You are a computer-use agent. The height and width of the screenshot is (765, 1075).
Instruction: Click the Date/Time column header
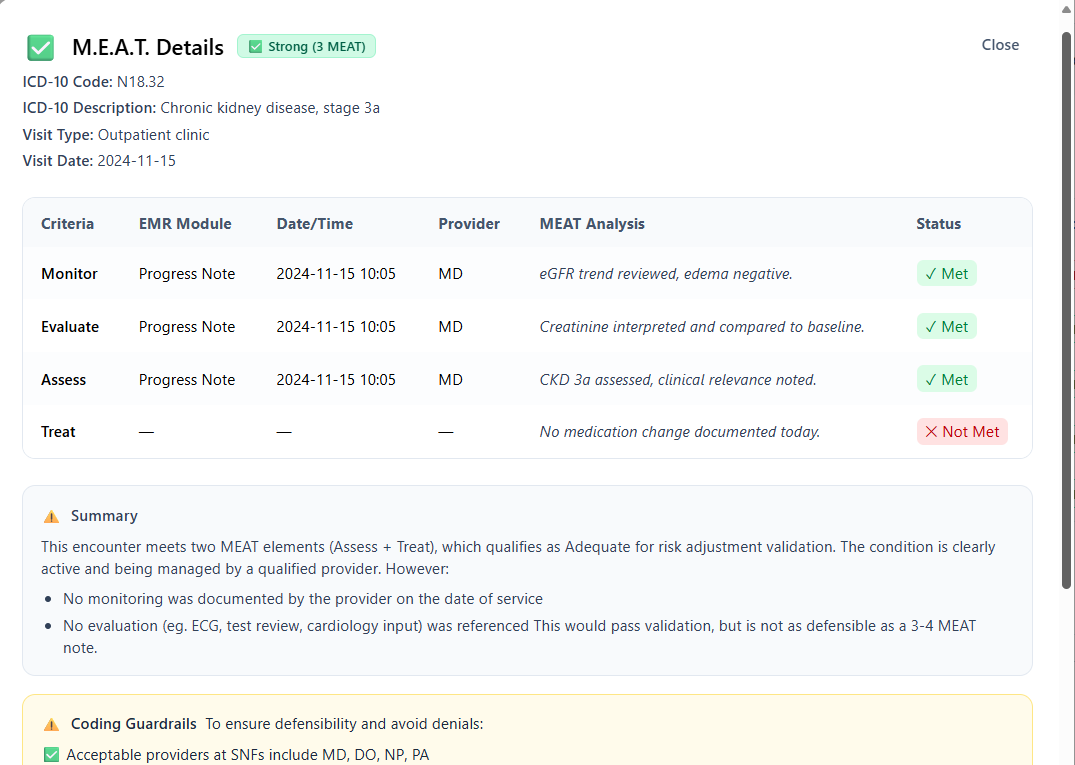(x=315, y=224)
